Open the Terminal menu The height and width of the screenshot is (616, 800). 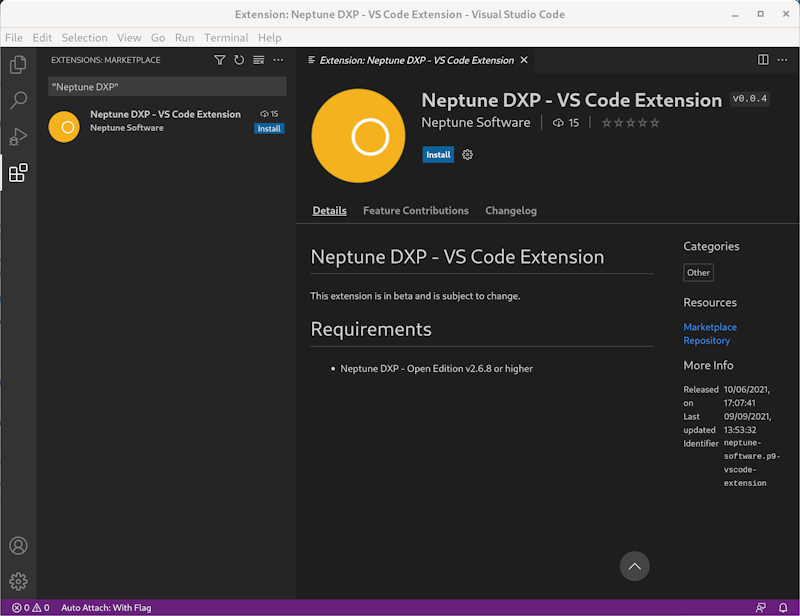click(x=226, y=38)
